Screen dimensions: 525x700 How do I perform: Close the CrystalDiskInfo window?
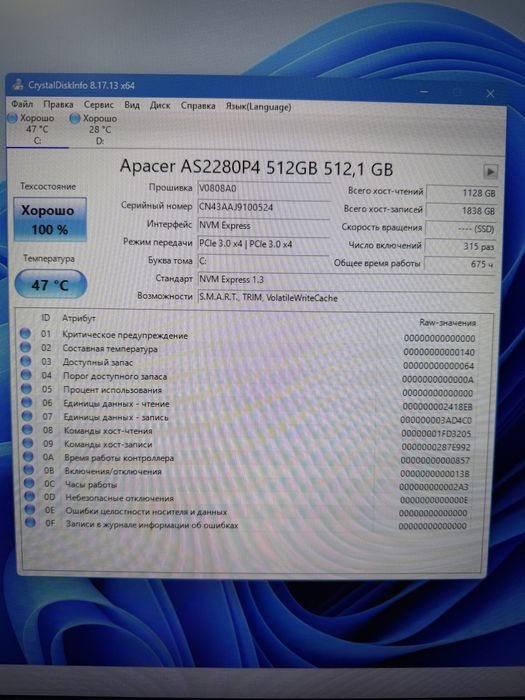point(490,93)
